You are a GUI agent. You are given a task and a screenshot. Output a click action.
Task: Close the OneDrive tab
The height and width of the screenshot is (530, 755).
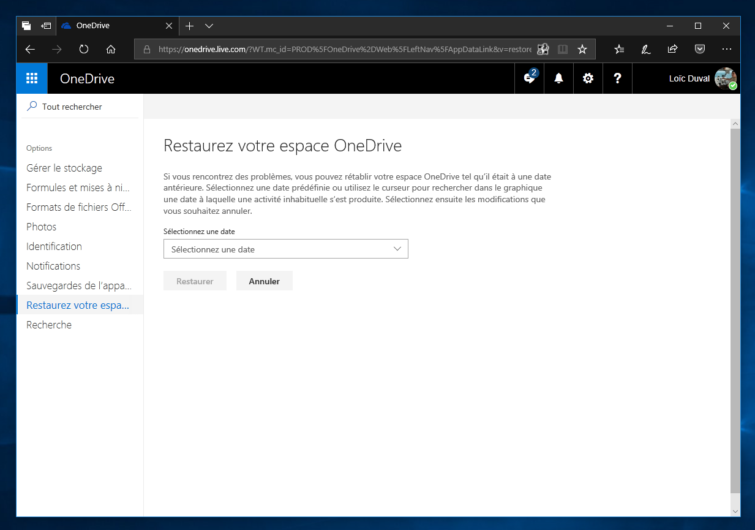click(x=169, y=26)
